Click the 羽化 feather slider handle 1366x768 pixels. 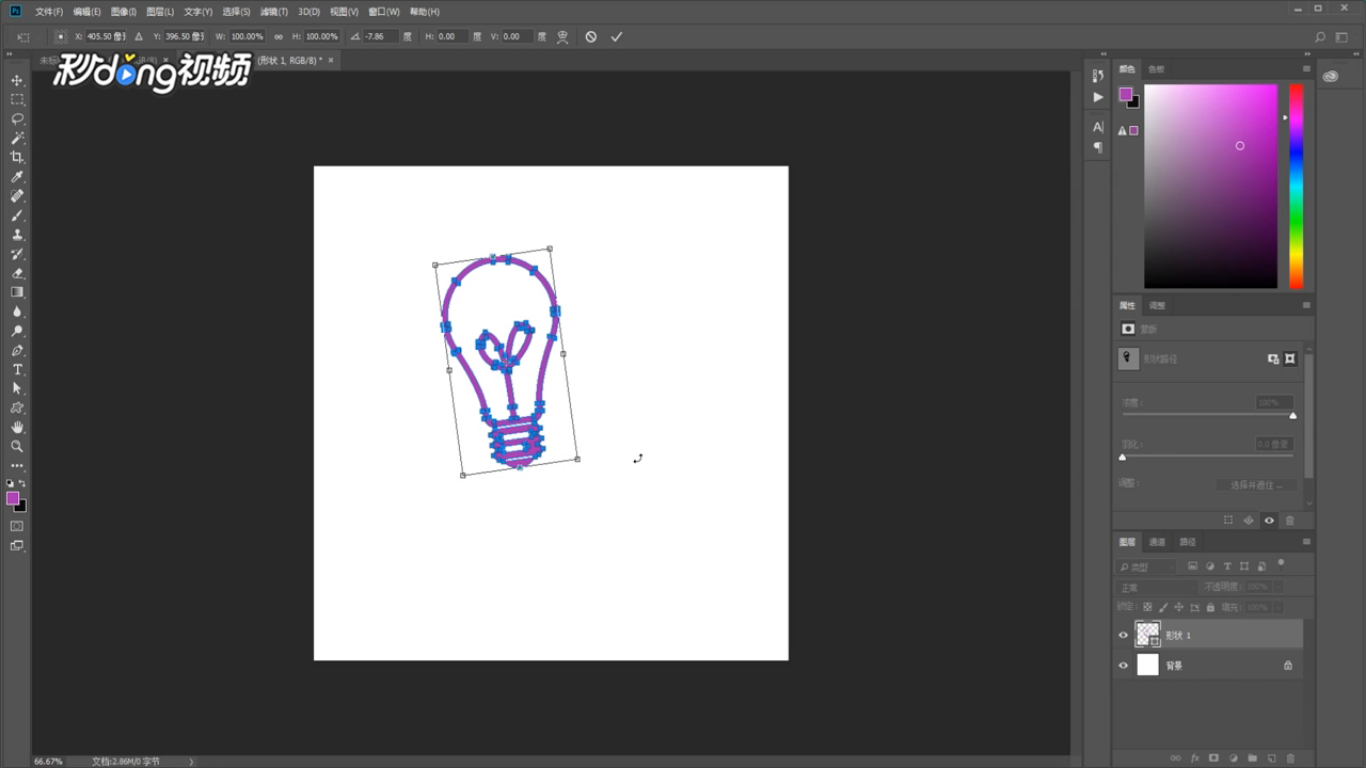point(1122,457)
